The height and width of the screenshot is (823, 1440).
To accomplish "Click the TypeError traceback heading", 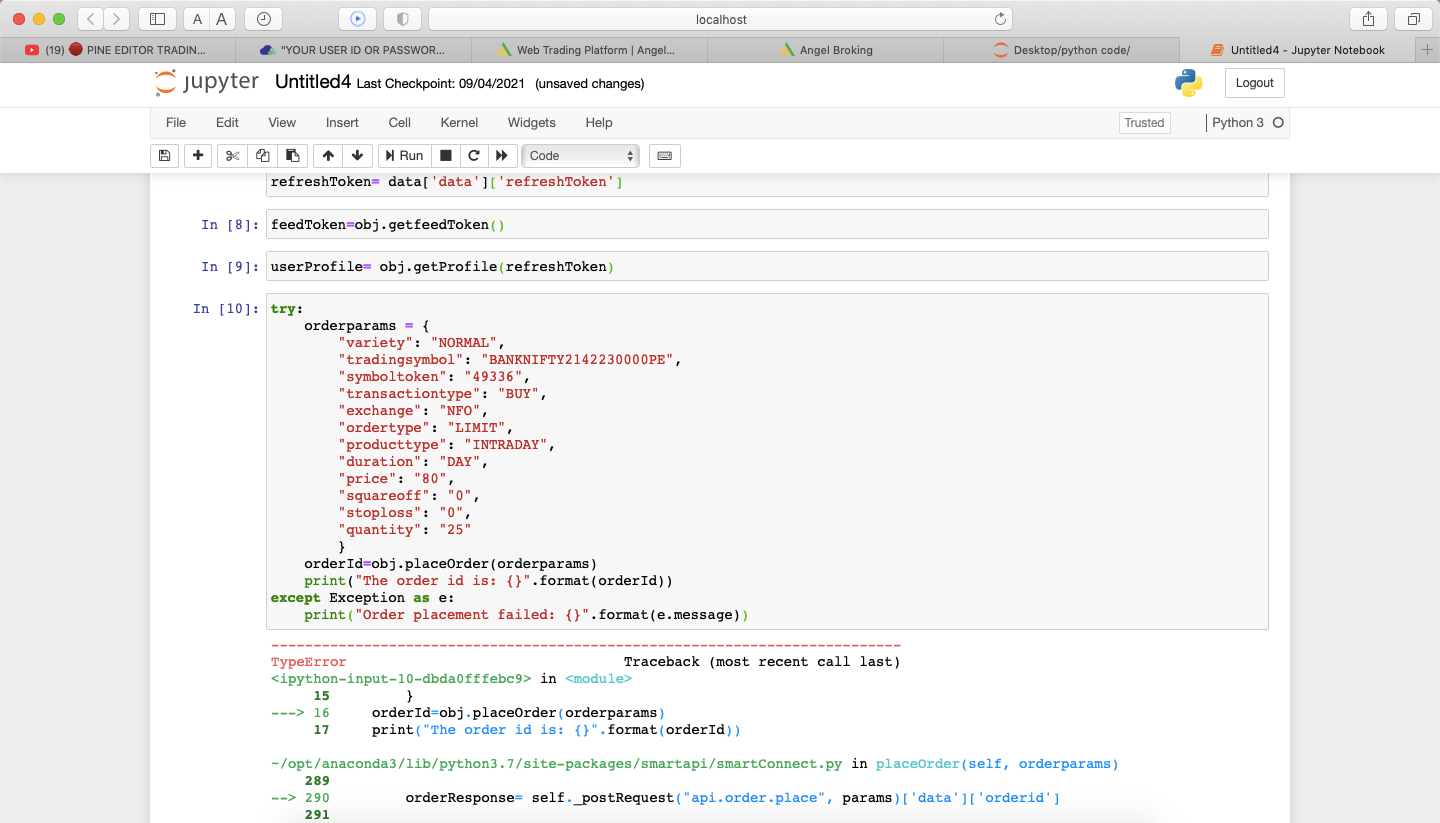I will click(308, 662).
